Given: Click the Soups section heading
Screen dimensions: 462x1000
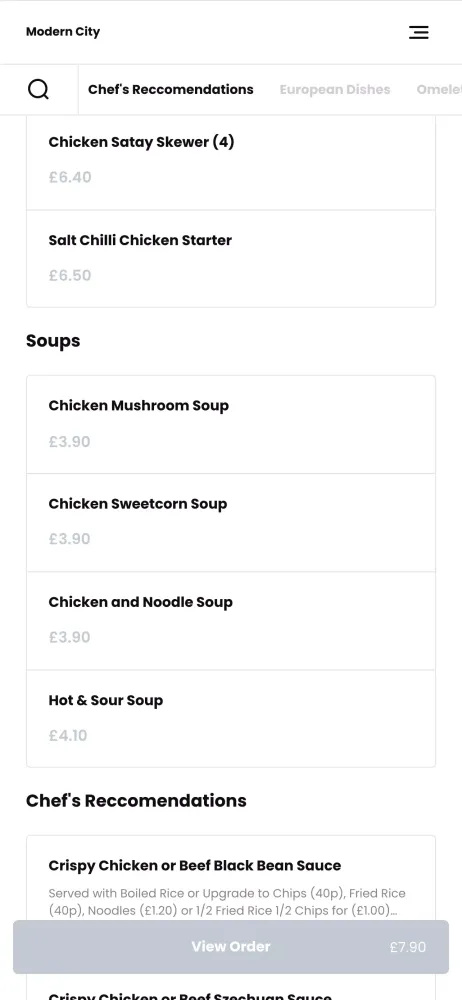Looking at the screenshot, I should pos(53,341).
